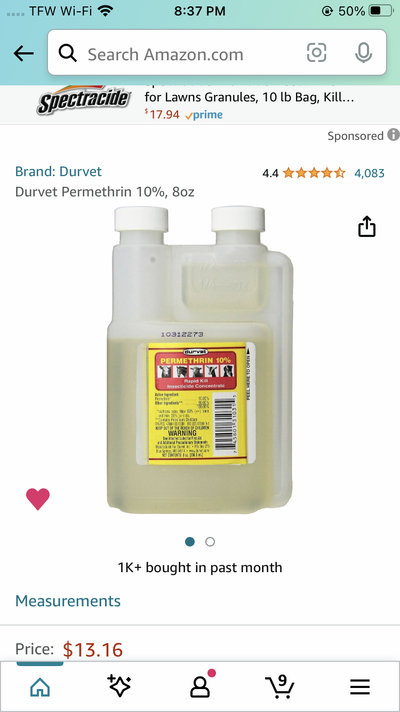Open the Brand: Durvet link
Screen dimensions: 400x712
pyautogui.click(x=58, y=172)
